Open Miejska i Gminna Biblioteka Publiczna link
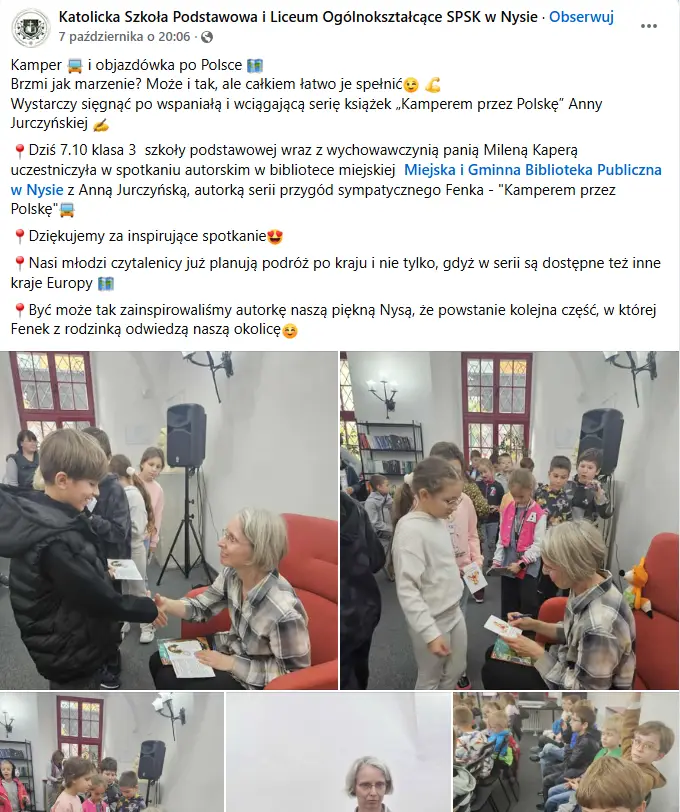 [532, 170]
